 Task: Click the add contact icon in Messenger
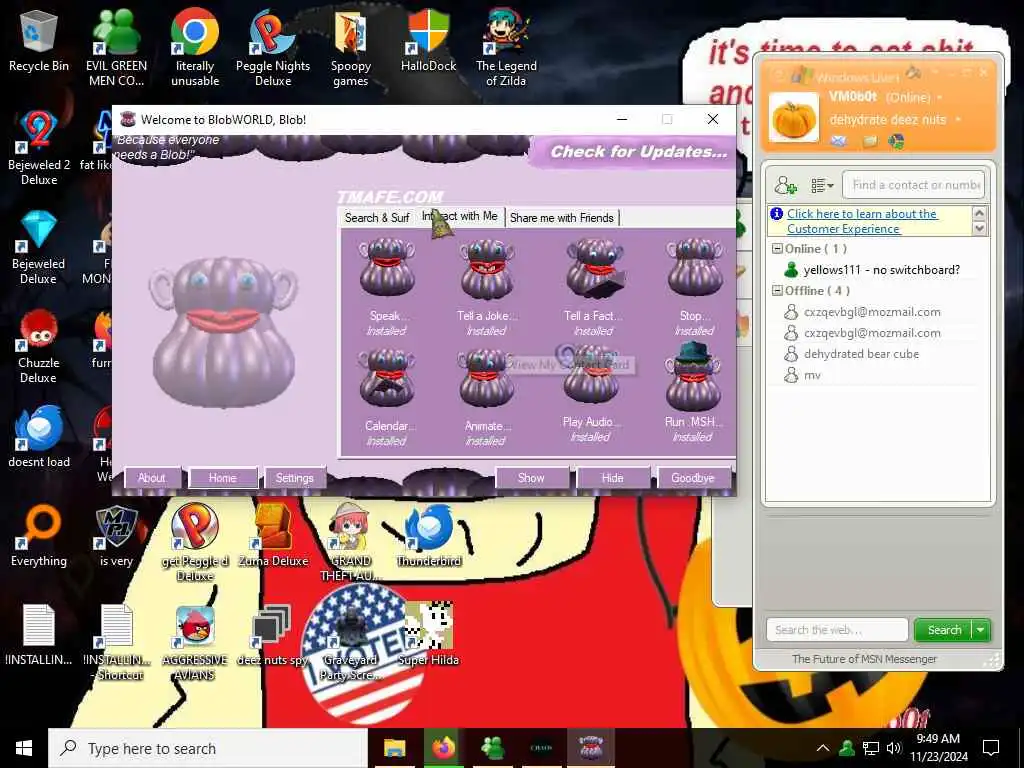[785, 185]
